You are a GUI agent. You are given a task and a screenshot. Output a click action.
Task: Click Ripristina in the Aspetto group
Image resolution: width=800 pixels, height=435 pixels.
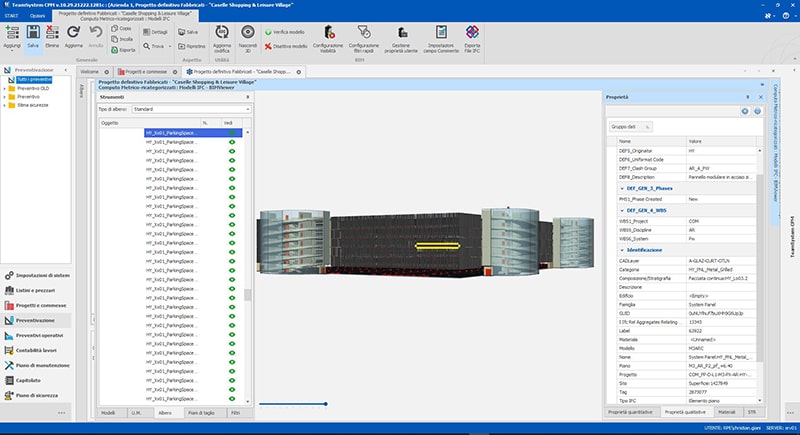coord(192,46)
